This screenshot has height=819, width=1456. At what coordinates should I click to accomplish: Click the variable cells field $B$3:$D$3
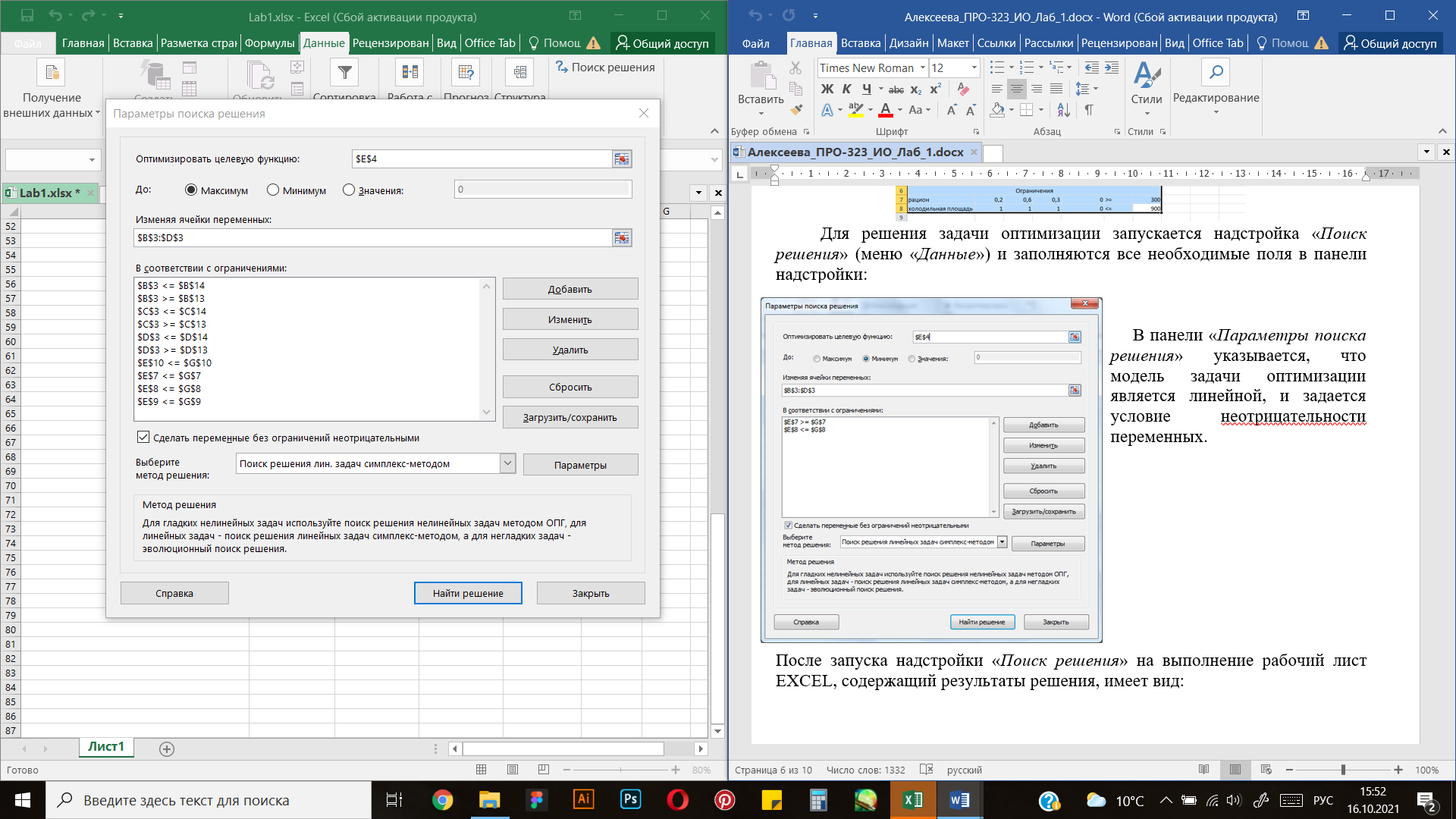point(372,238)
